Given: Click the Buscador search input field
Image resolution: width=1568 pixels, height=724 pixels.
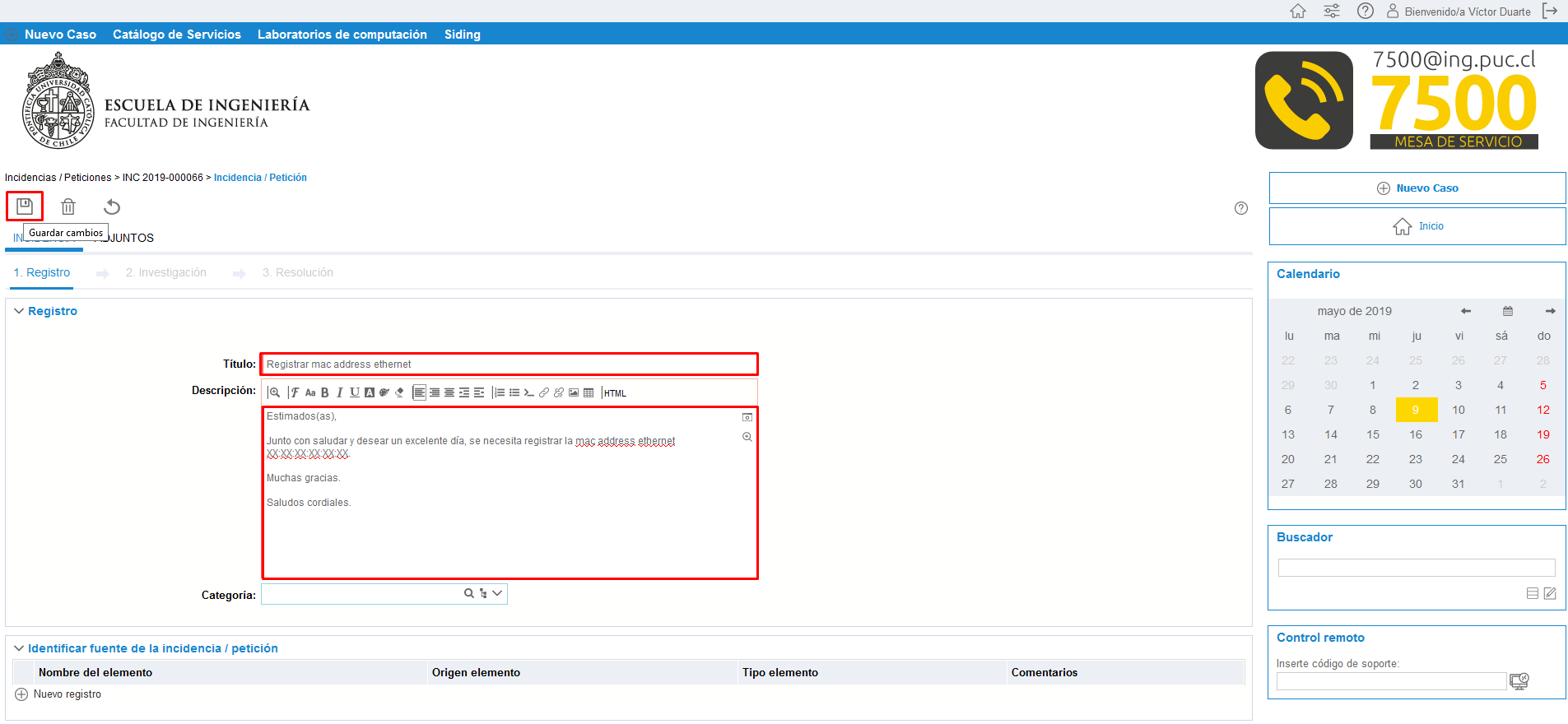Looking at the screenshot, I should click(x=1416, y=568).
